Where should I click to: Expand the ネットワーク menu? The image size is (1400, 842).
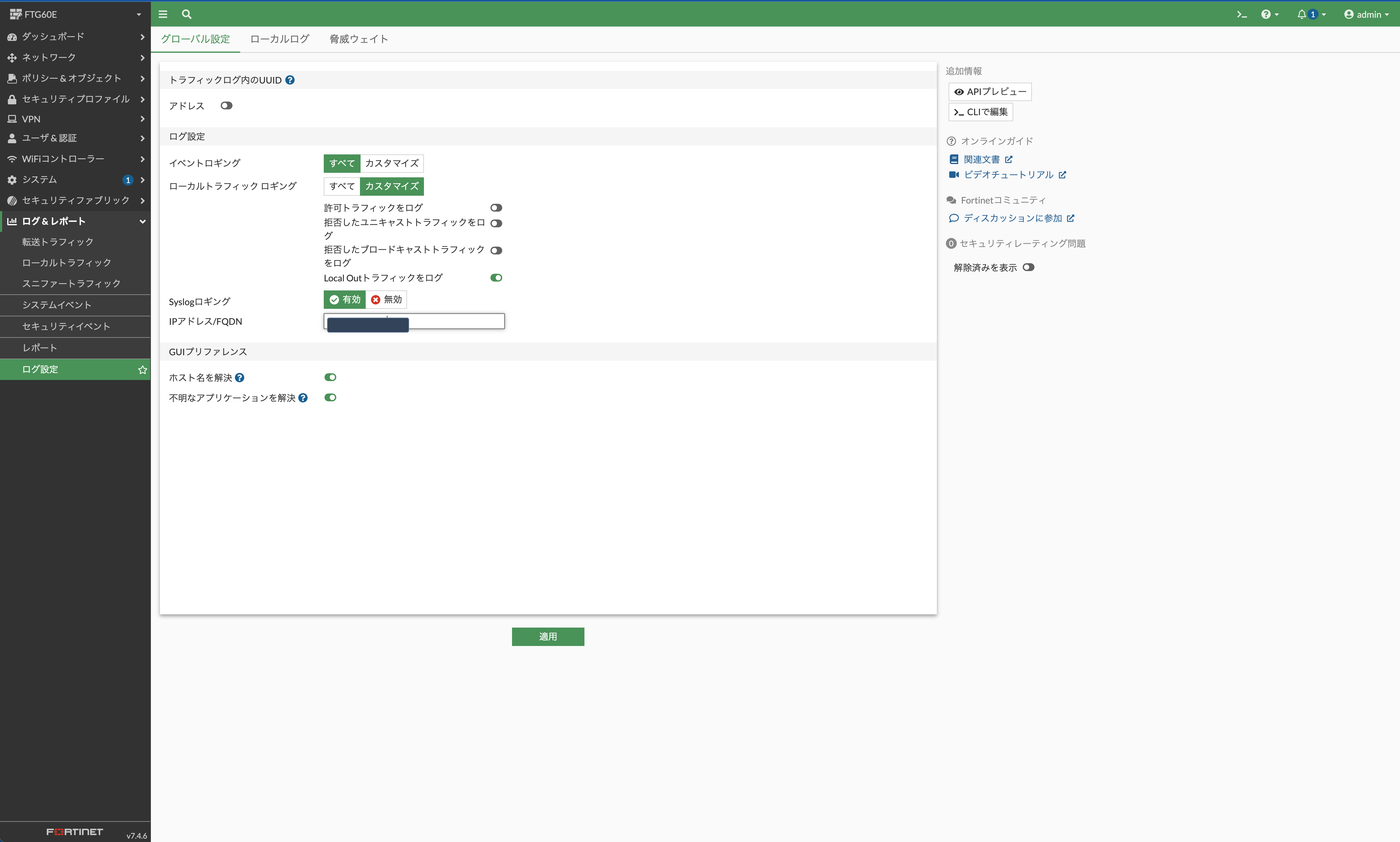[x=75, y=57]
